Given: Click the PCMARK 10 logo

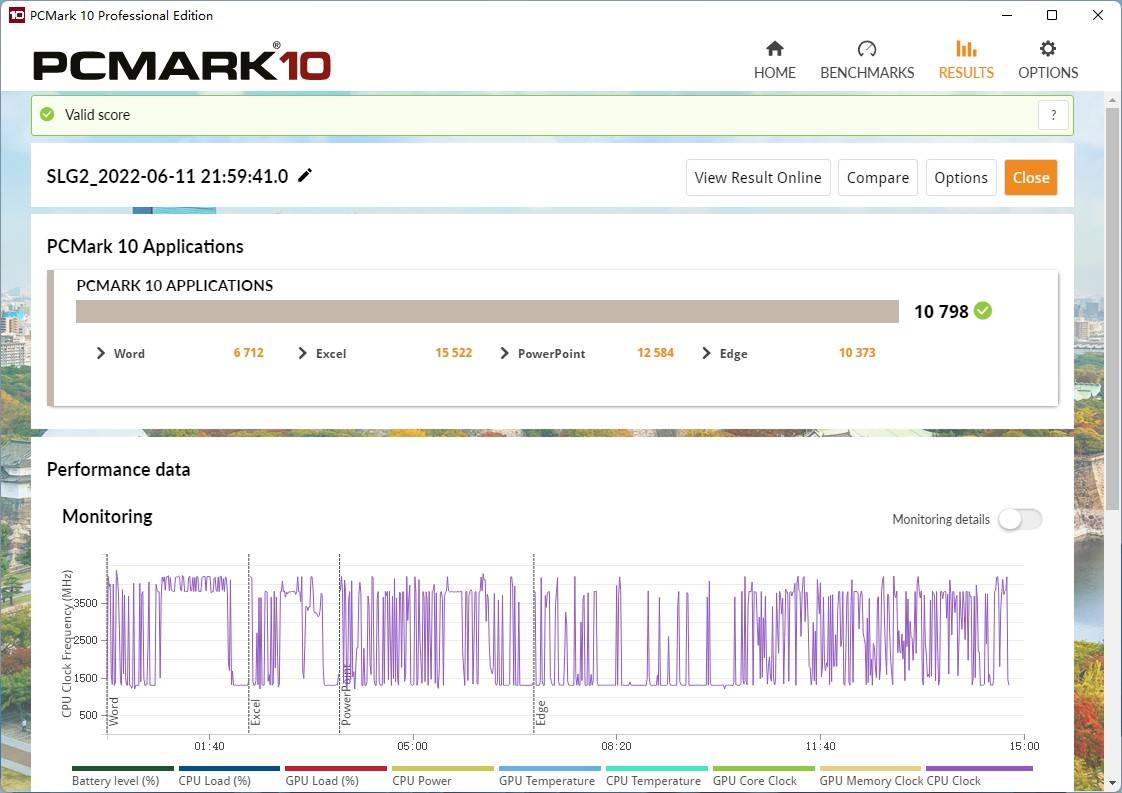Looking at the screenshot, I should 182,62.
